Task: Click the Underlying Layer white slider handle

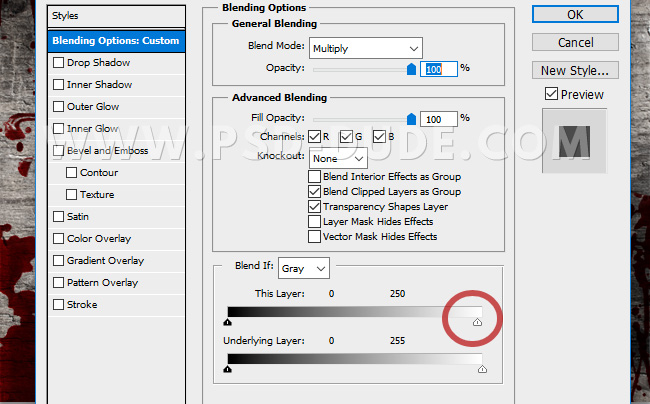Action: (482, 369)
